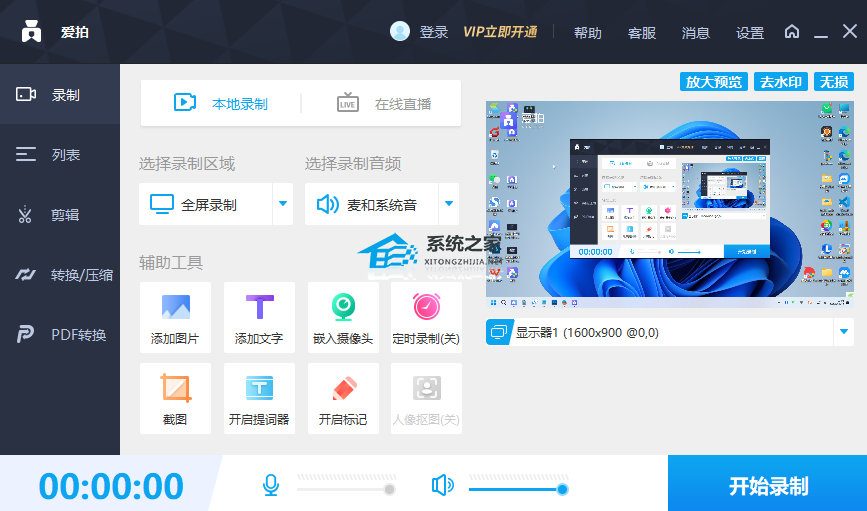Click the 添加文字 add text tool
867x511 pixels.
pyautogui.click(x=259, y=317)
